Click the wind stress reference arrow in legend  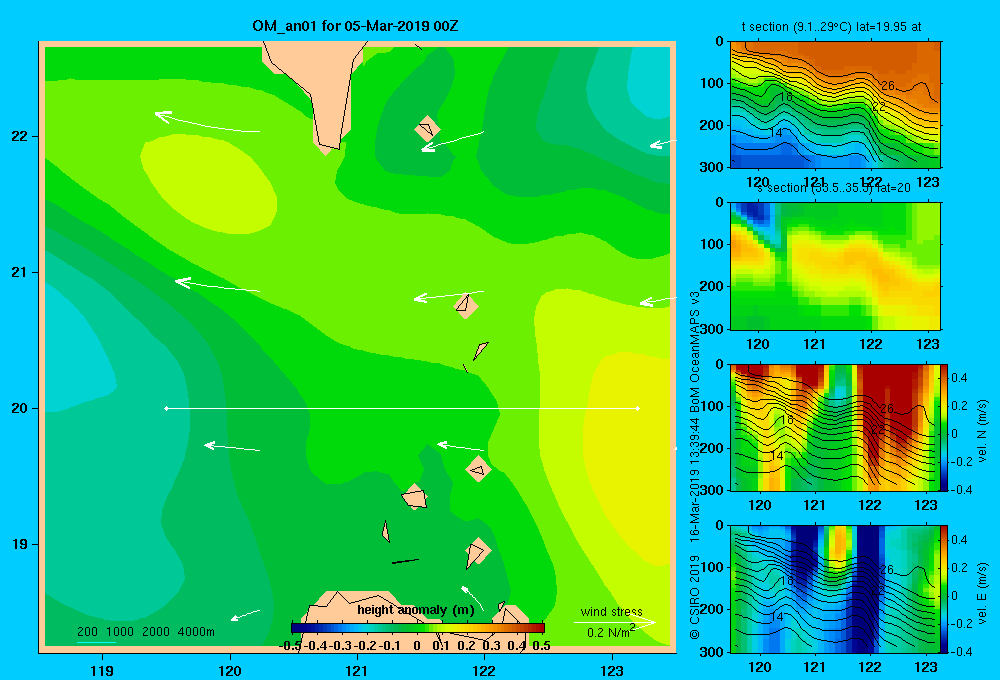coord(615,622)
